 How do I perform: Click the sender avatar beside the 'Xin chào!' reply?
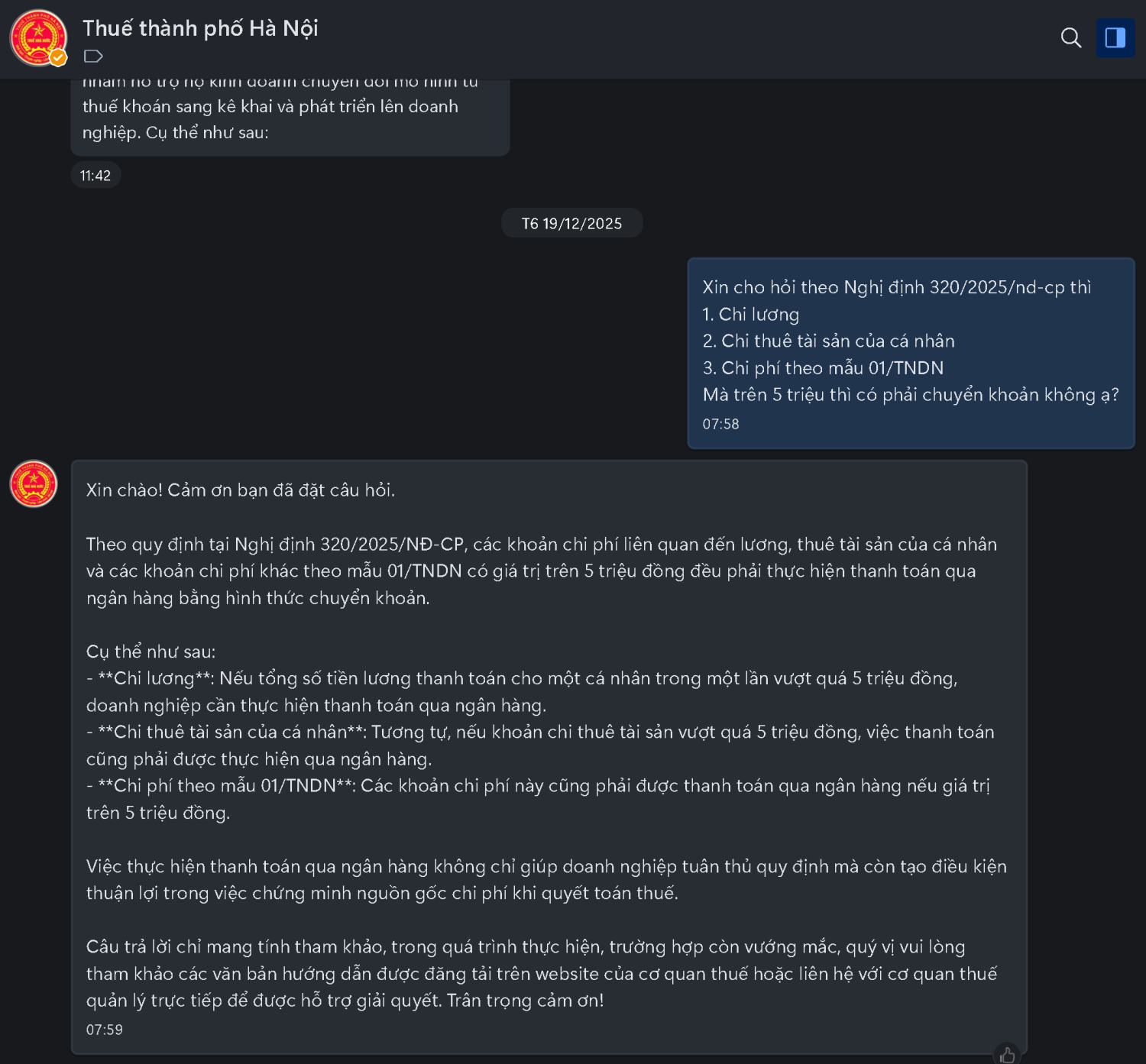(x=34, y=483)
